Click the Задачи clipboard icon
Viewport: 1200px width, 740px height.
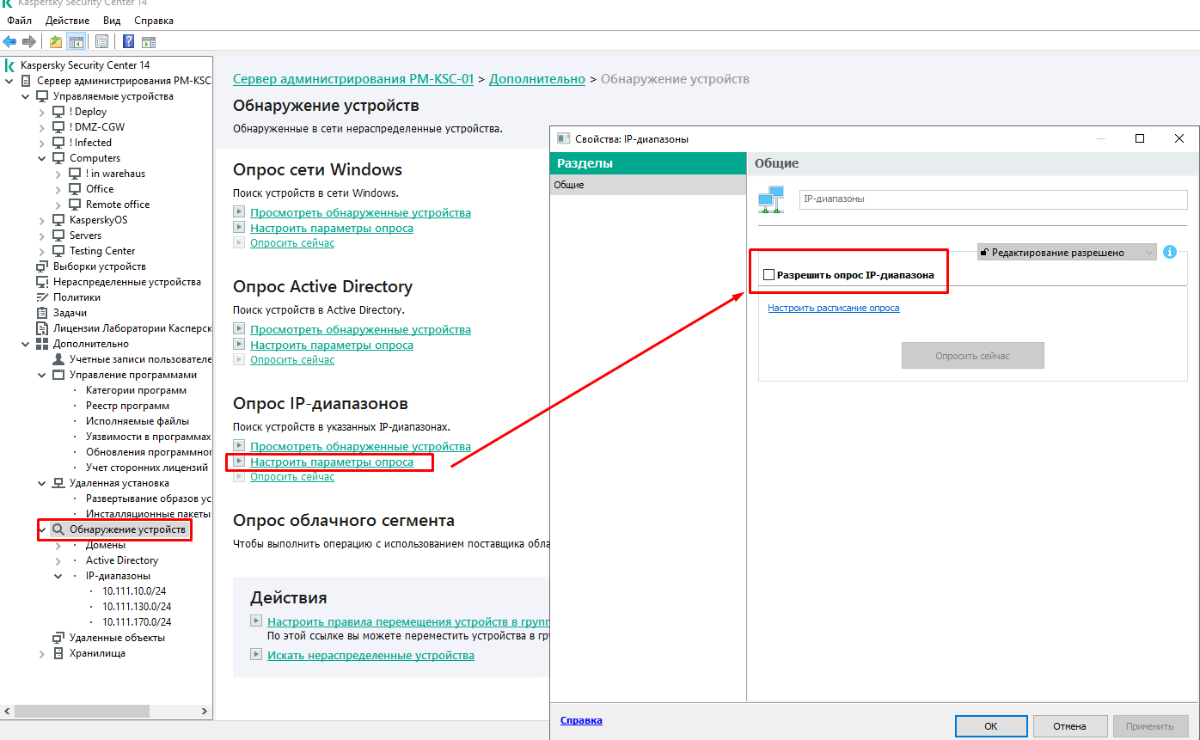pyautogui.click(x=42, y=313)
